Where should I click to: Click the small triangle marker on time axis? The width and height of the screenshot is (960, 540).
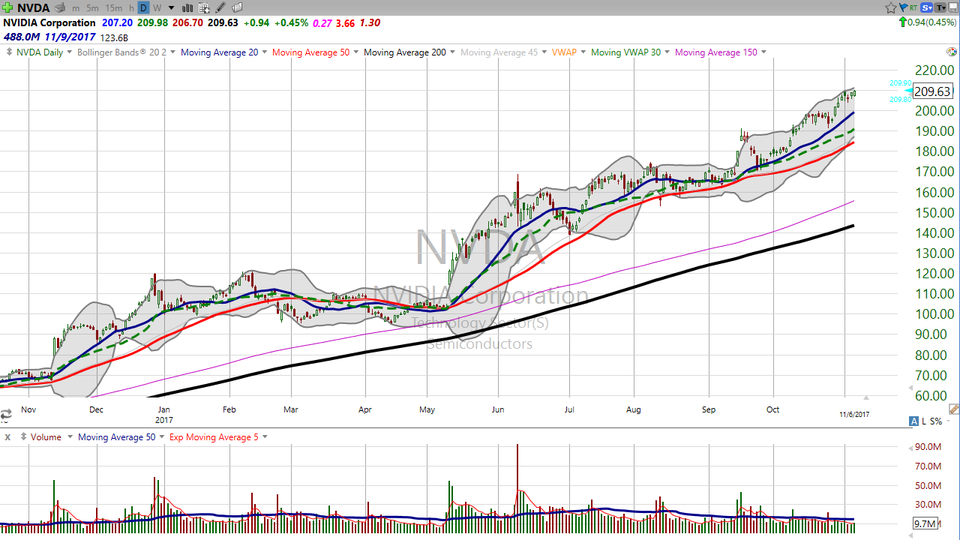pos(866,398)
